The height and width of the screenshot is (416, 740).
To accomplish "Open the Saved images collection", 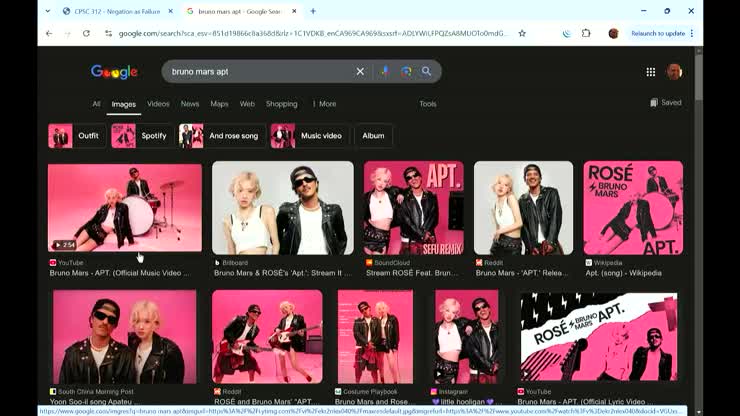I will click(x=666, y=103).
